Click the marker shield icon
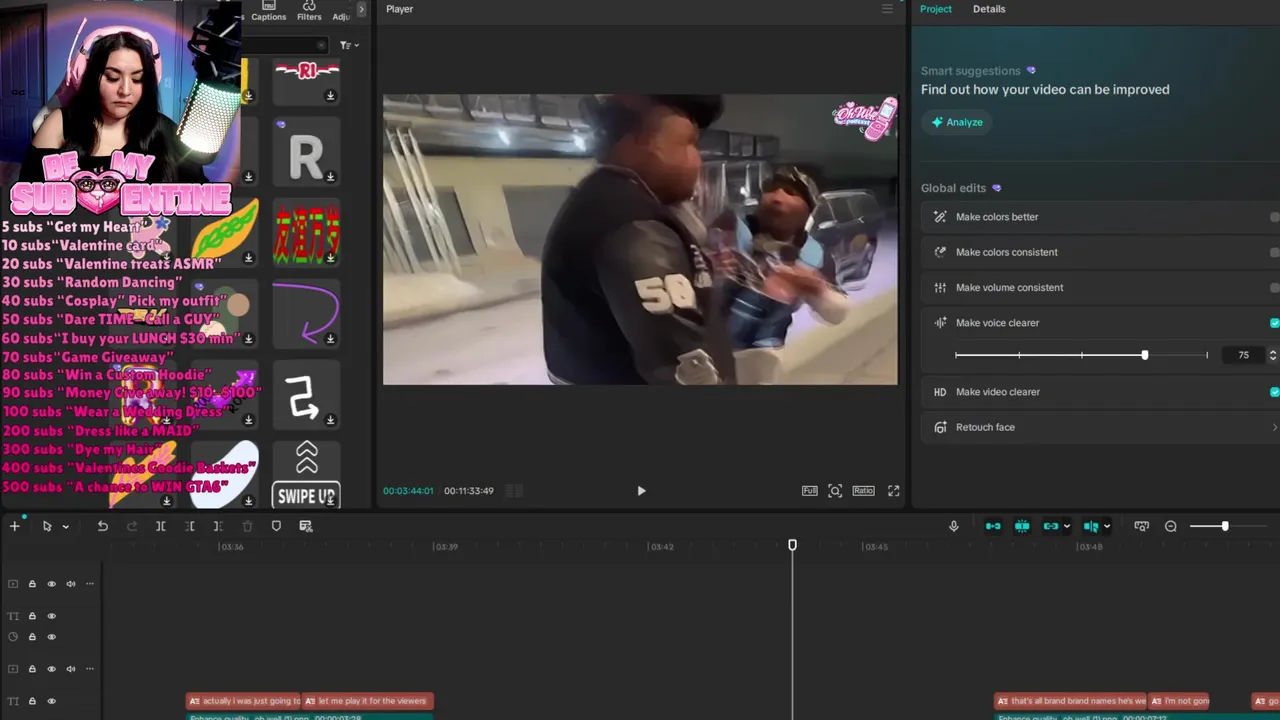Image resolution: width=1280 pixels, height=720 pixels. coord(276,526)
